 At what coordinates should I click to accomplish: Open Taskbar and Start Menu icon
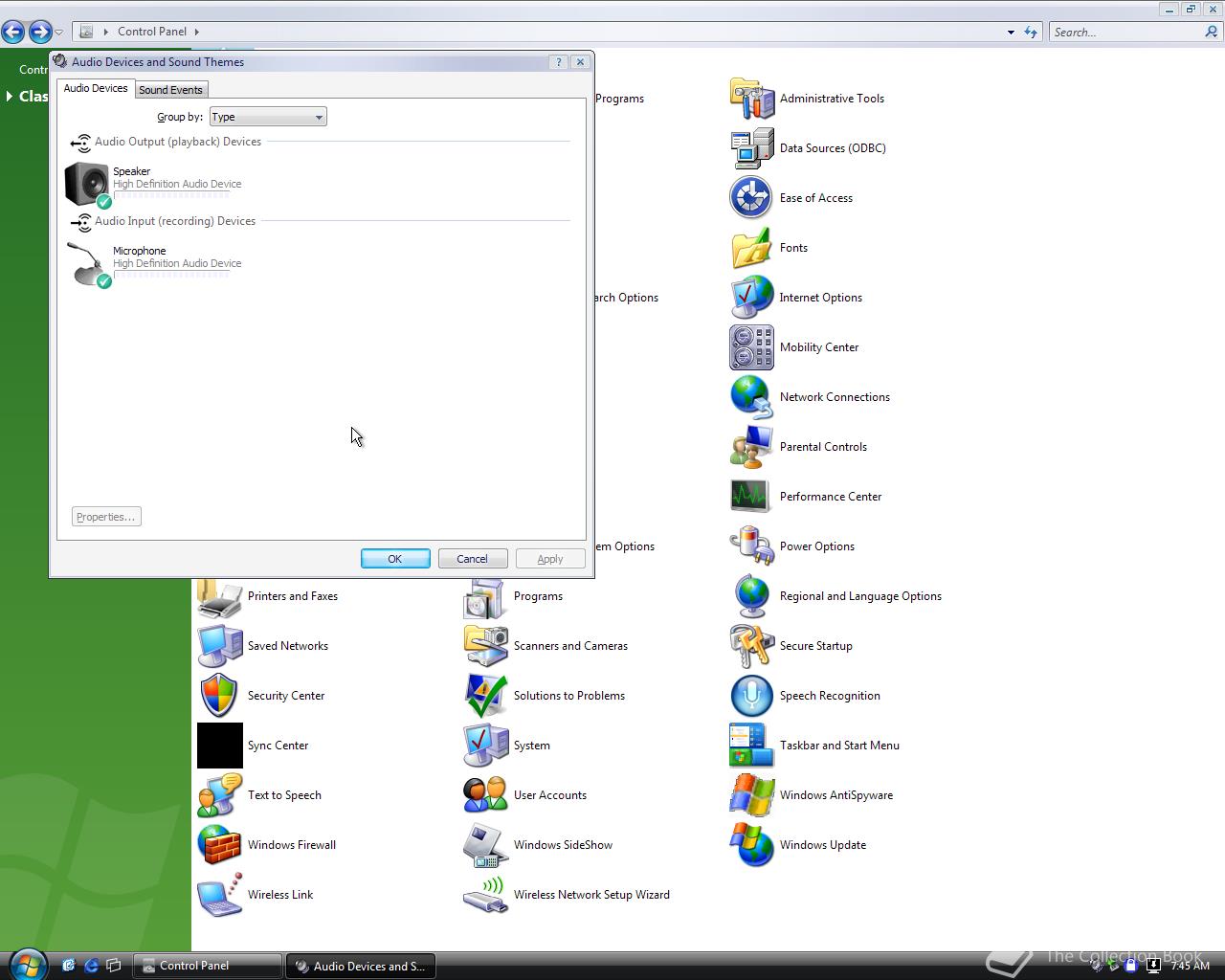[751, 746]
